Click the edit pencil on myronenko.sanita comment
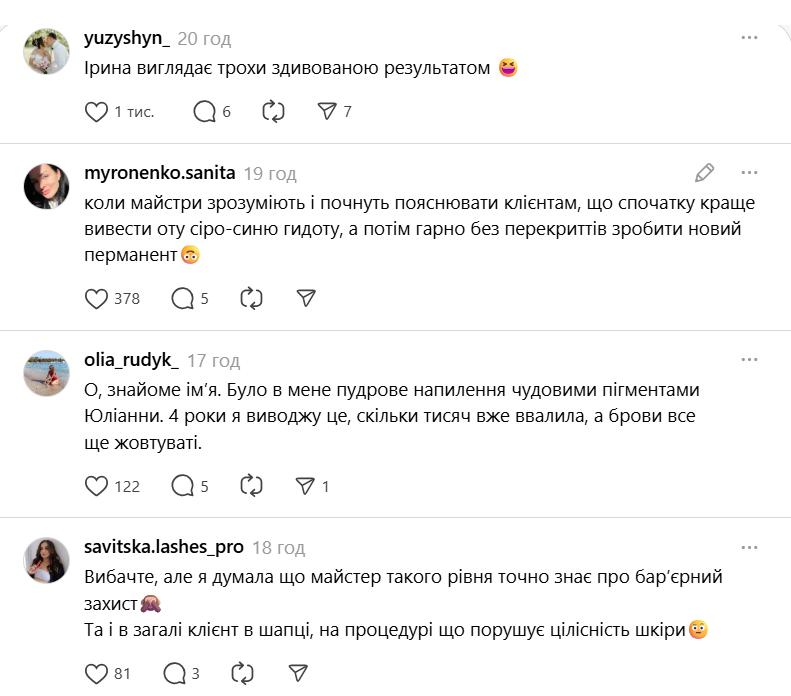Image resolution: width=791 pixels, height=696 pixels. [704, 171]
